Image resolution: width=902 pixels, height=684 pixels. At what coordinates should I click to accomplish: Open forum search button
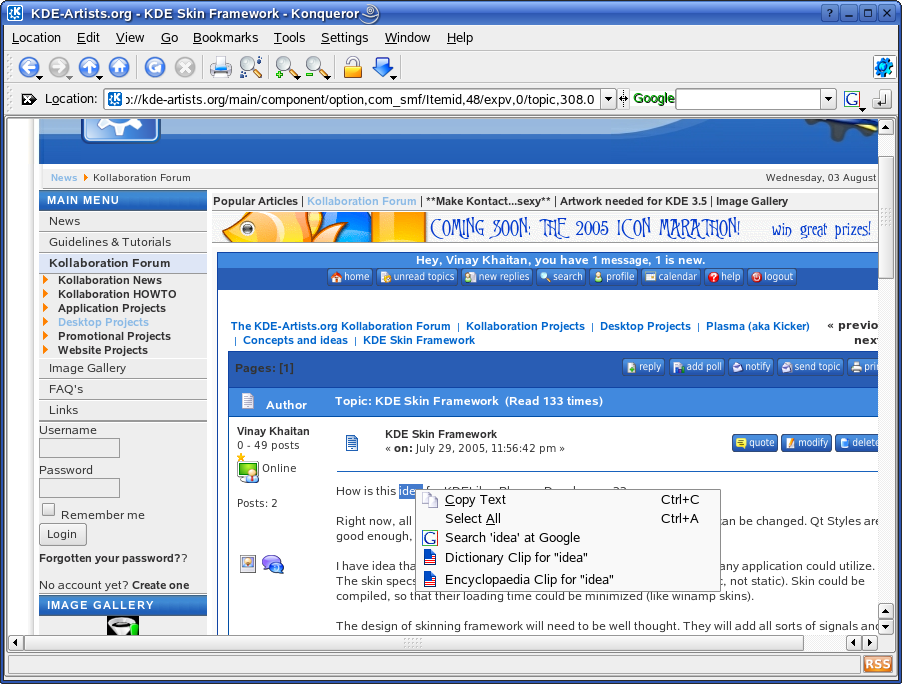coord(561,277)
